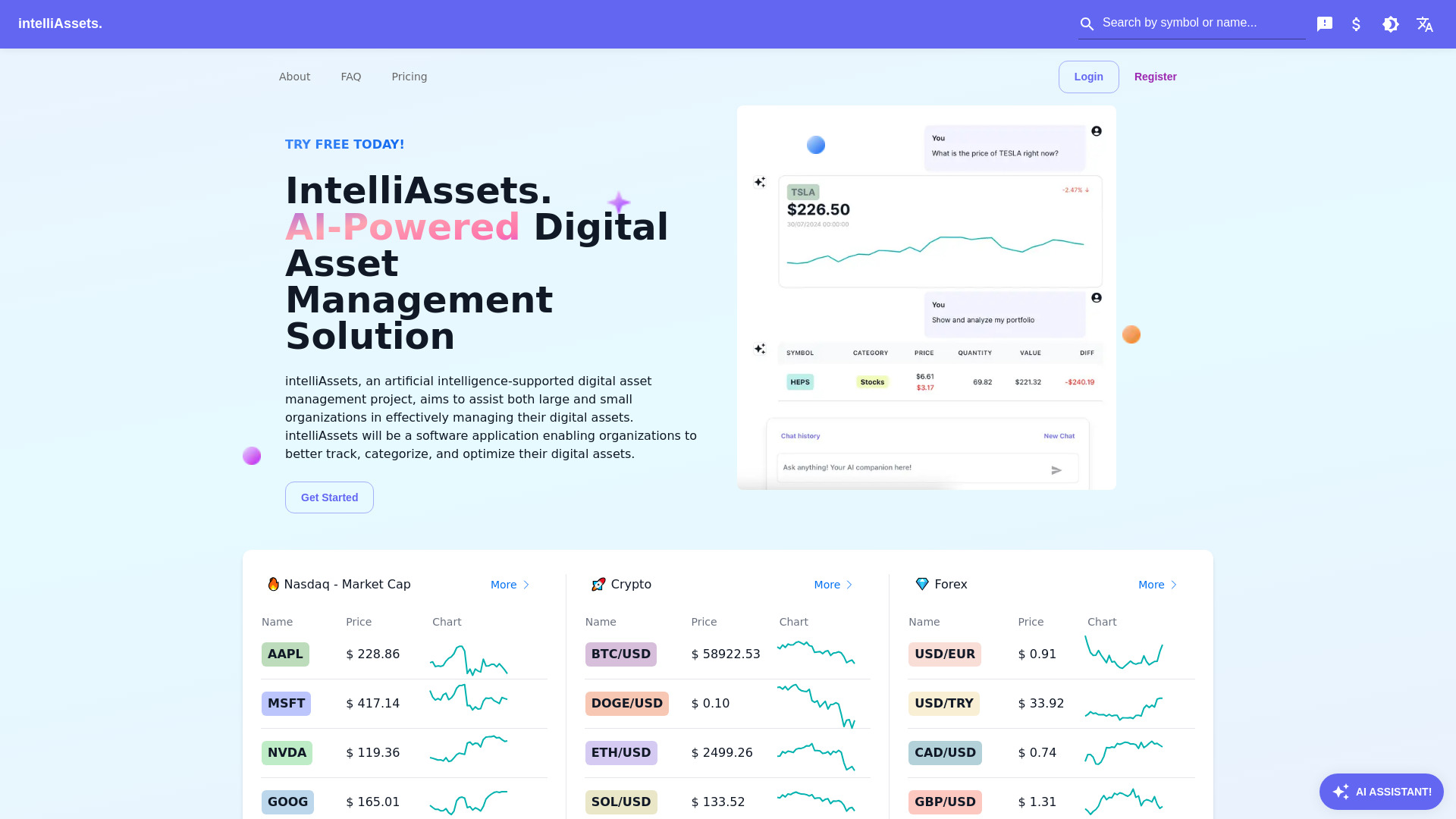Open the About menu item
Image resolution: width=1456 pixels, height=819 pixels.
pyautogui.click(x=294, y=76)
